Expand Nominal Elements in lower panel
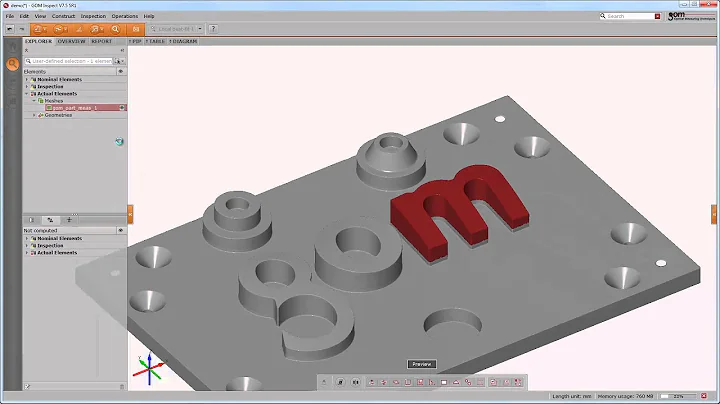Viewport: 720px width, 404px height. pyautogui.click(x=27, y=238)
